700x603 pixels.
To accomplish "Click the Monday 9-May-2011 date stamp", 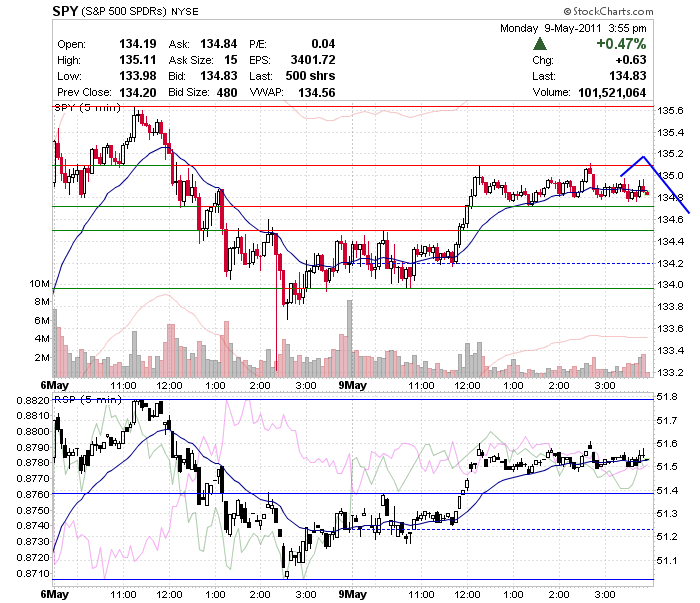I will 550,28.
